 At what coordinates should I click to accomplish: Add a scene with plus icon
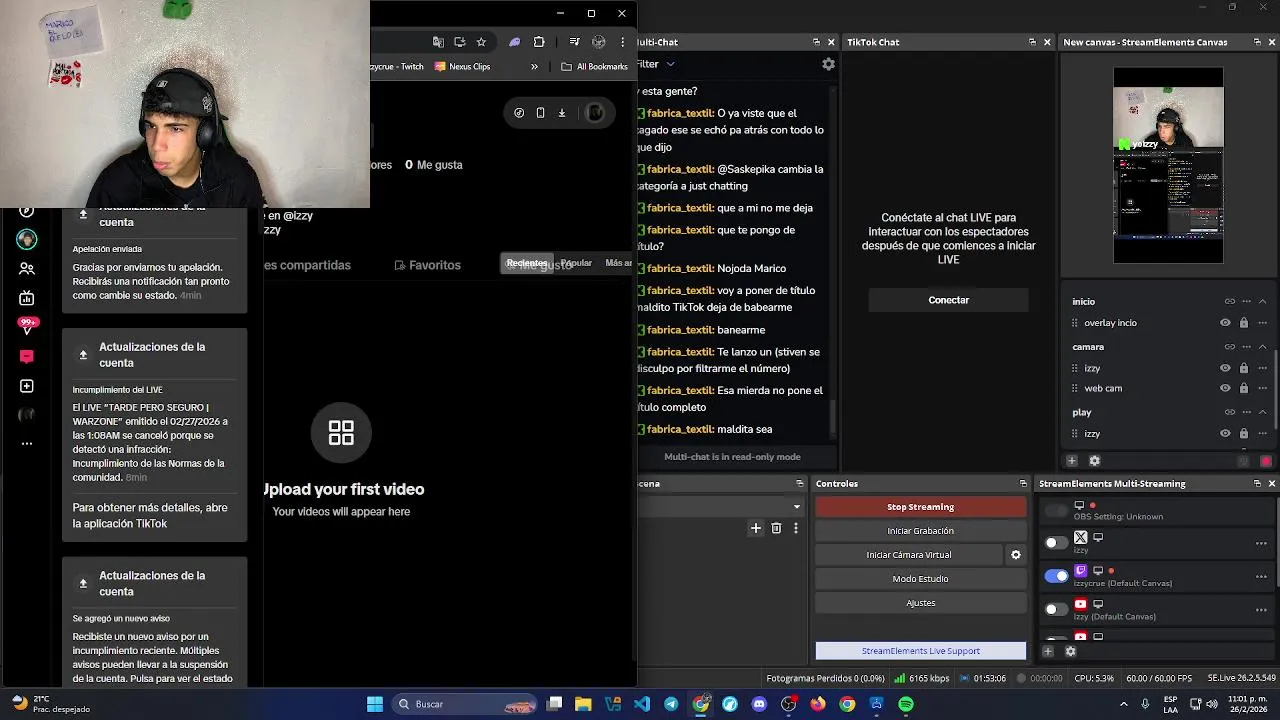tap(756, 528)
